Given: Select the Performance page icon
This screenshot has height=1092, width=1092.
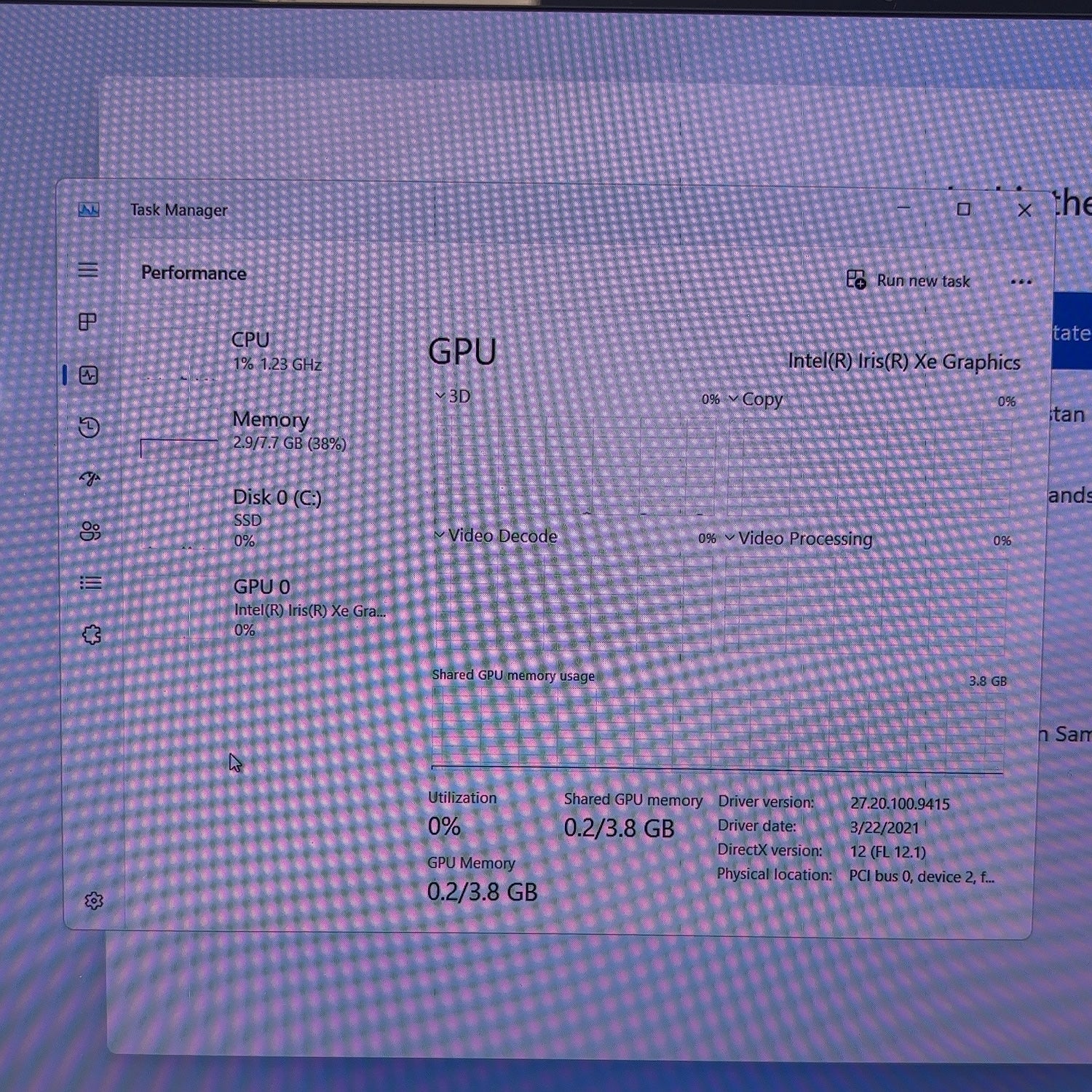Looking at the screenshot, I should coord(89,375).
